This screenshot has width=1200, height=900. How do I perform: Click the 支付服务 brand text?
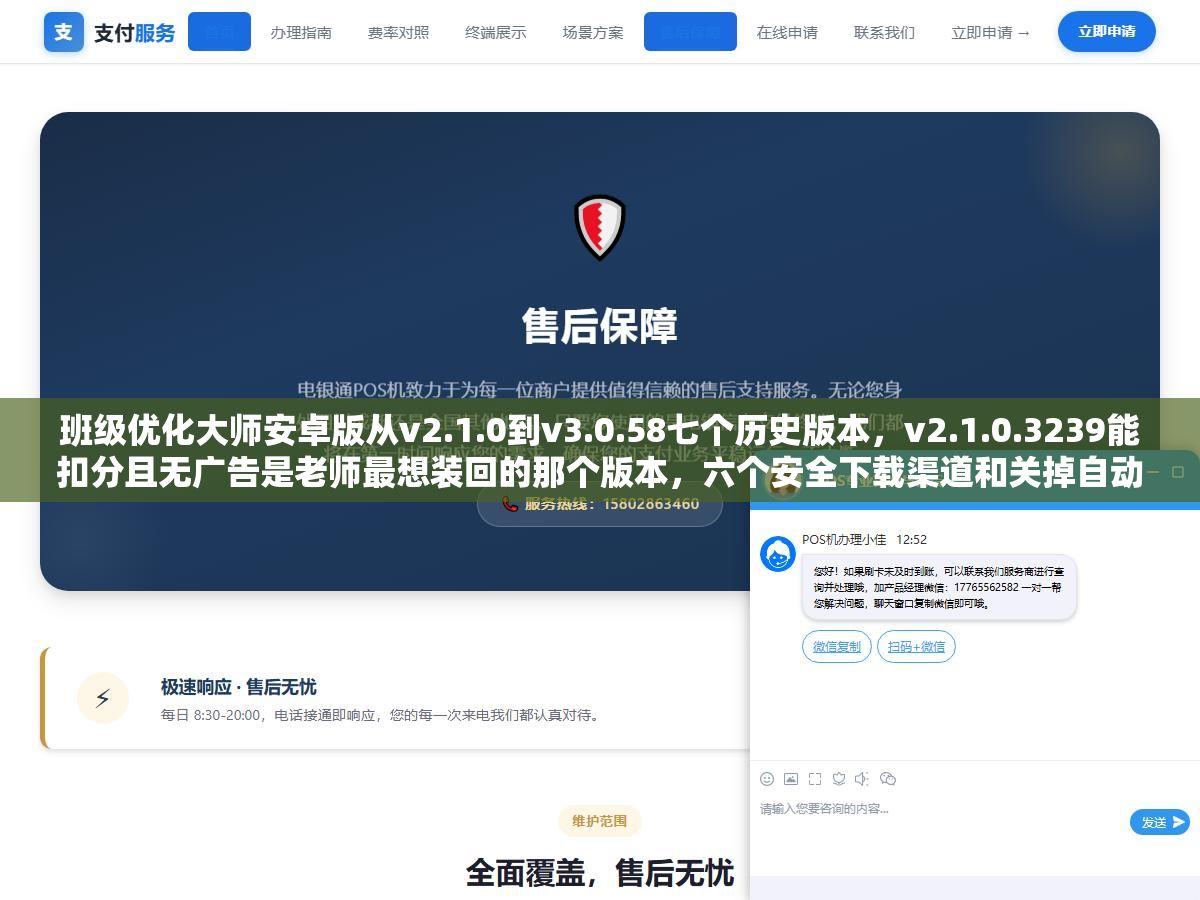click(x=135, y=33)
